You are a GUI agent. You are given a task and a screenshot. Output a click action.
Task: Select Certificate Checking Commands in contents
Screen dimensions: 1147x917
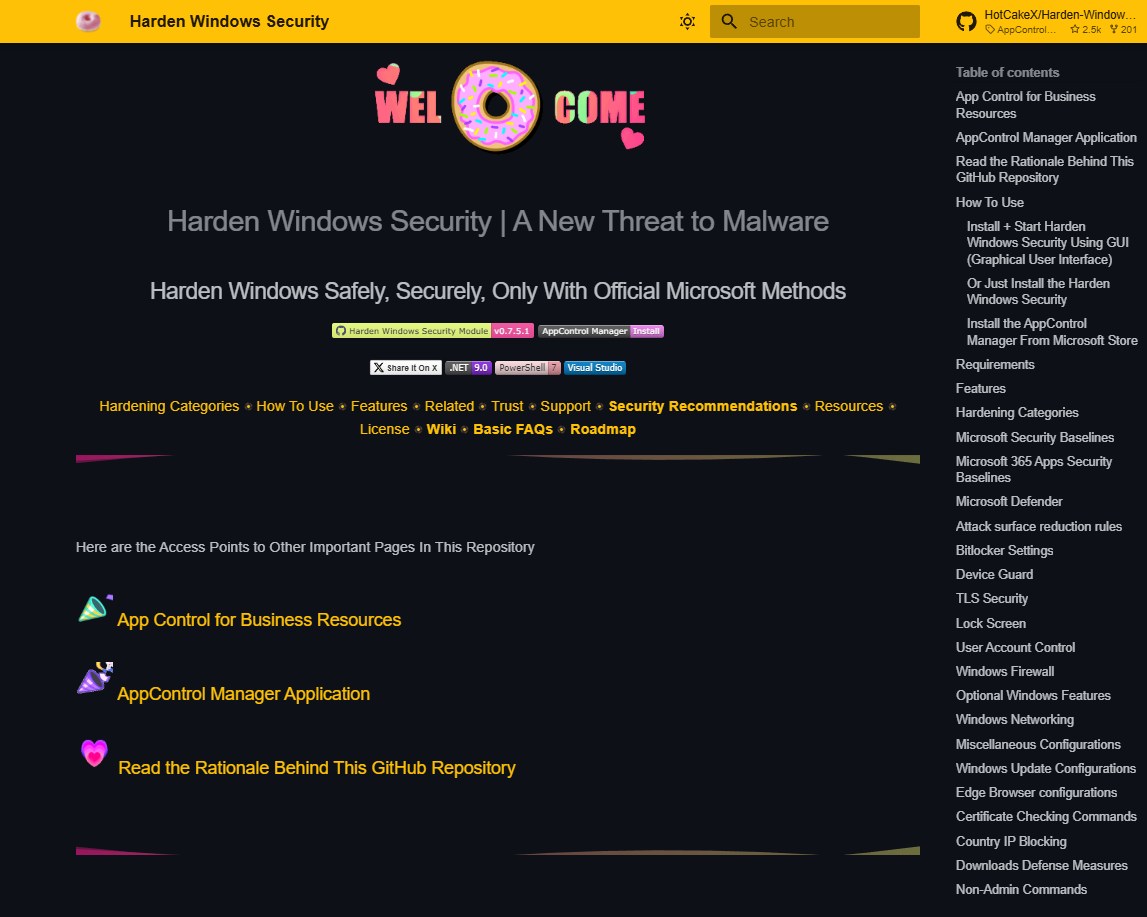(1046, 817)
